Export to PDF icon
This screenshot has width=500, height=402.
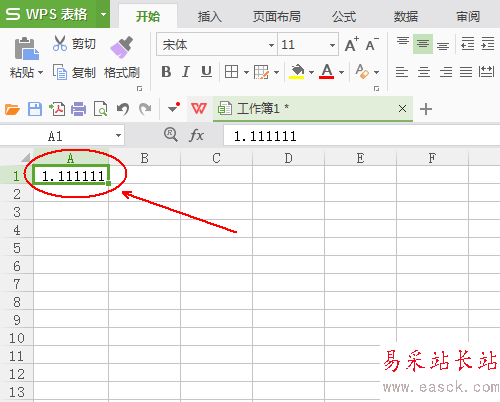[x=57, y=109]
